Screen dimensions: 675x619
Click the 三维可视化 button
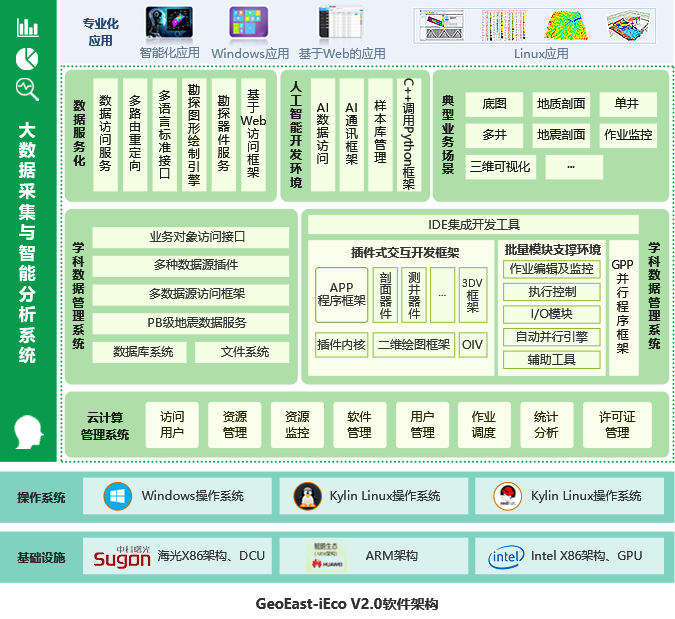click(x=500, y=166)
